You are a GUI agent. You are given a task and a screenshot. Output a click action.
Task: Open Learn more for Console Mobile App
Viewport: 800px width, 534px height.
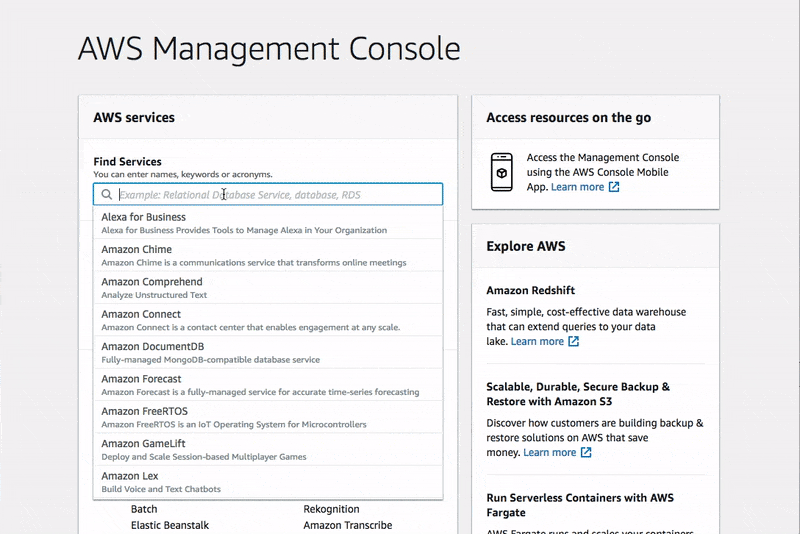click(577, 187)
